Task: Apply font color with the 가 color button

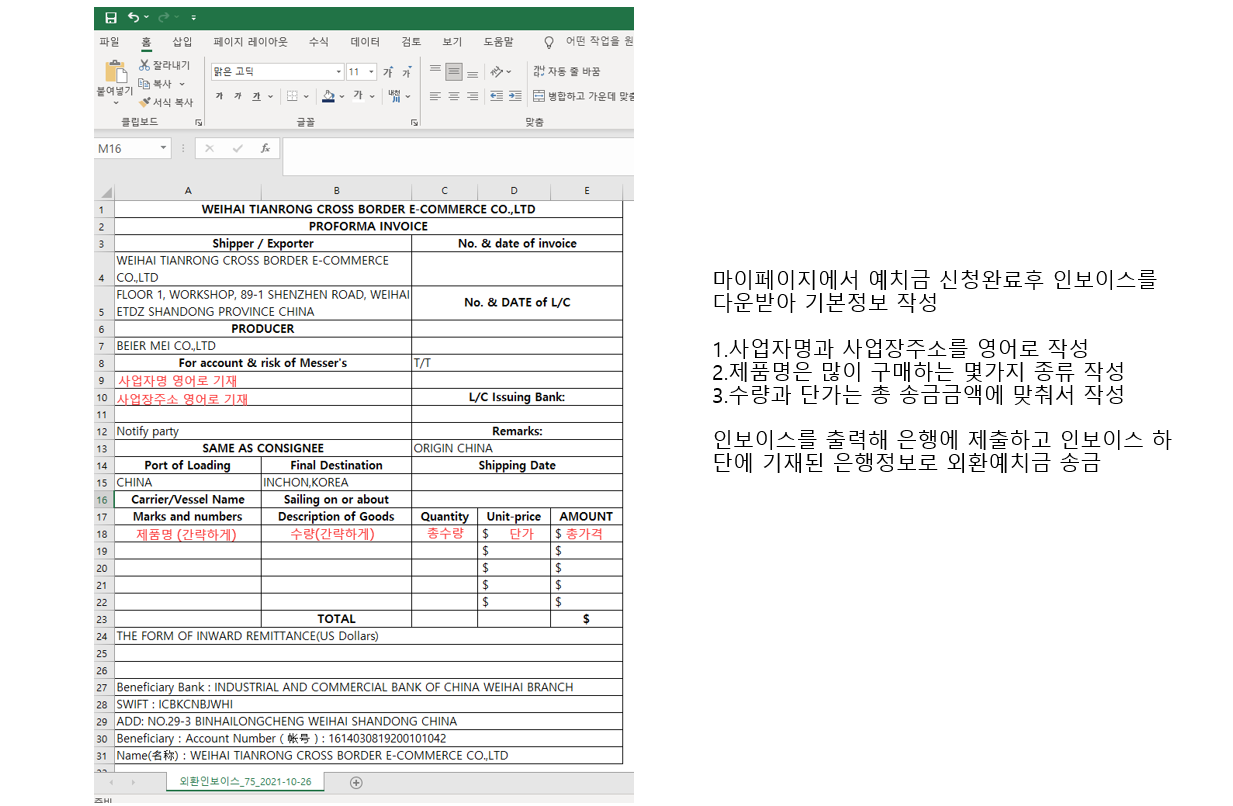Action: (358, 96)
